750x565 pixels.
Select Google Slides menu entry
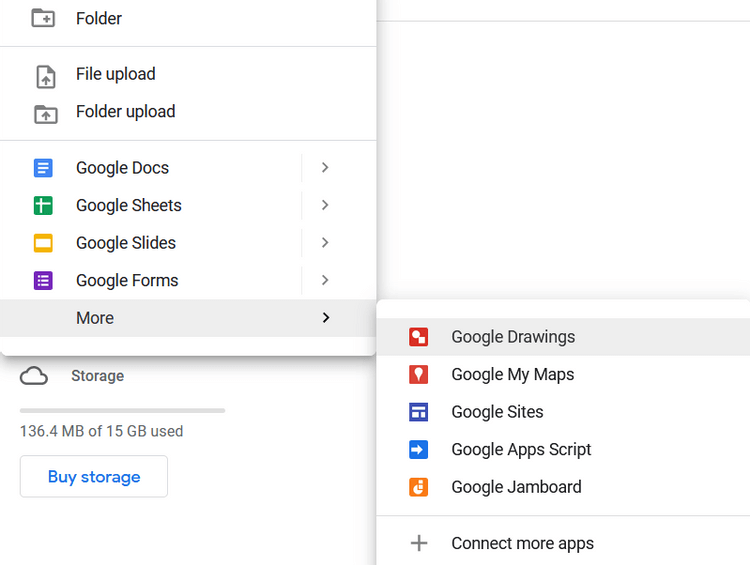pyautogui.click(x=188, y=243)
